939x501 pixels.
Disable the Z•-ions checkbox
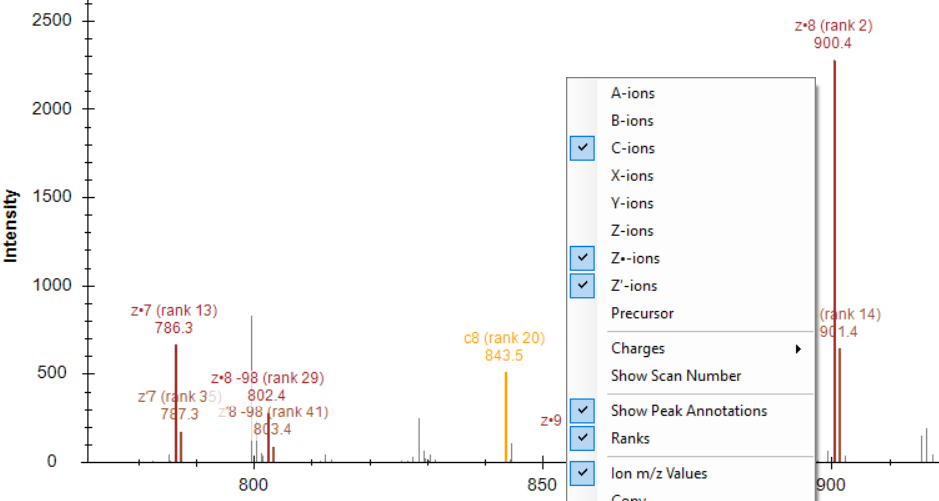click(634, 258)
